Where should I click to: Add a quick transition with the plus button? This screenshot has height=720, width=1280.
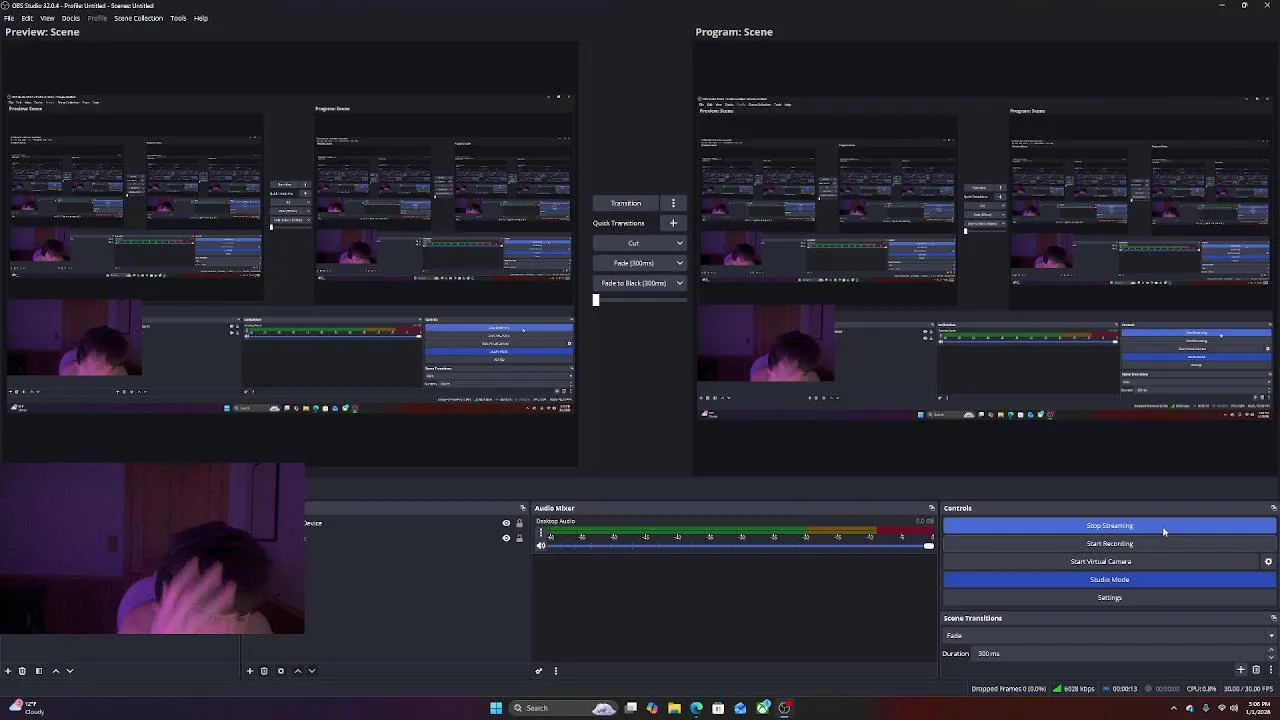pyautogui.click(x=673, y=223)
